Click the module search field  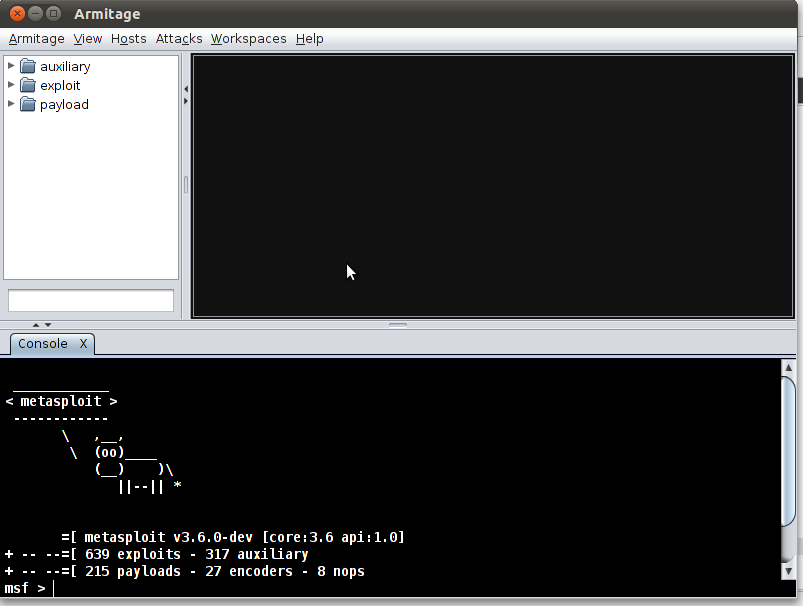click(91, 301)
